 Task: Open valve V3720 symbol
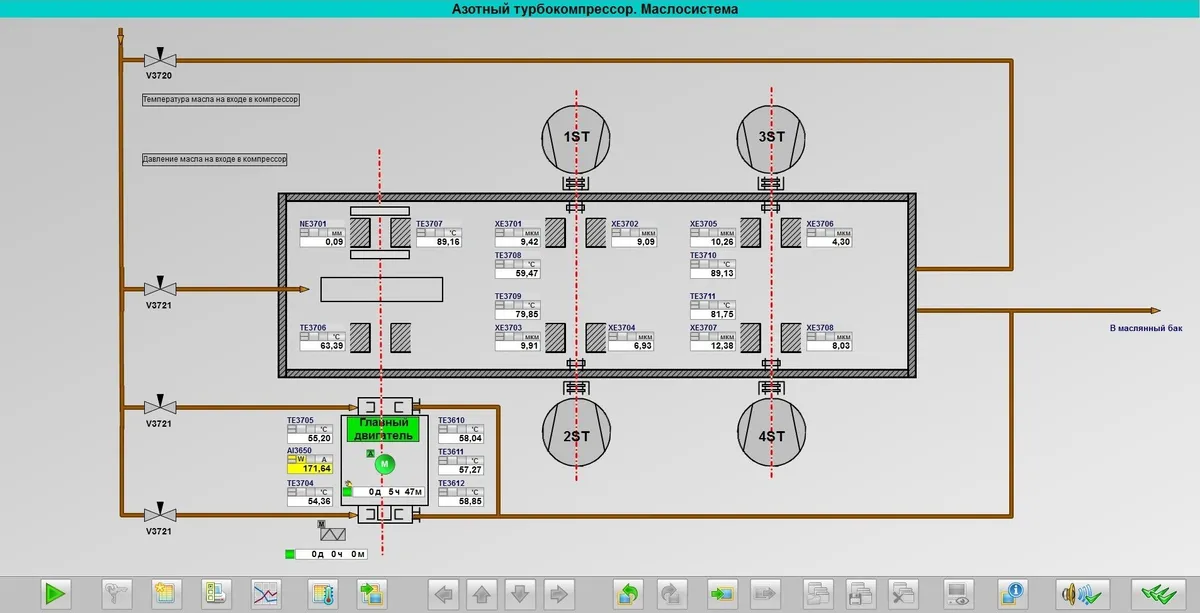pyautogui.click(x=159, y=59)
